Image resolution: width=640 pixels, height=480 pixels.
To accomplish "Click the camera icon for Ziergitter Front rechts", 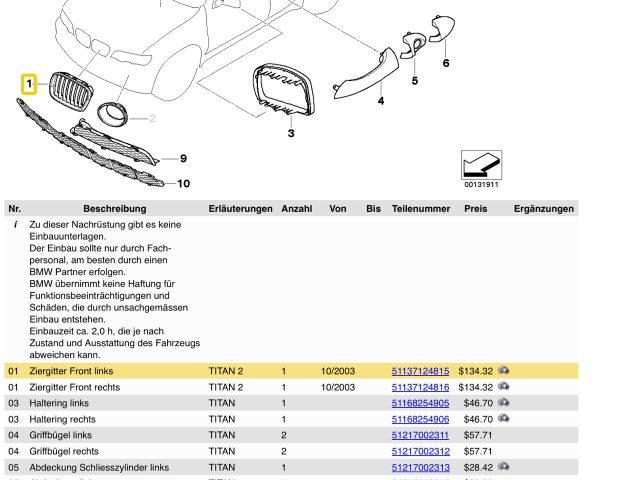I will (503, 387).
